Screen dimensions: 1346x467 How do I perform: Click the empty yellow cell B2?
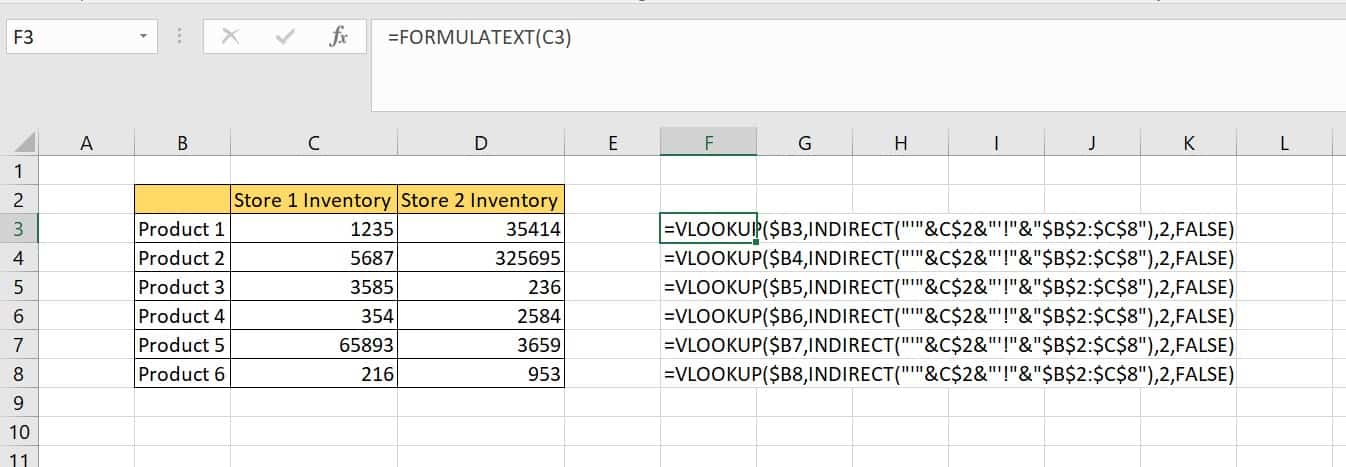click(x=182, y=200)
